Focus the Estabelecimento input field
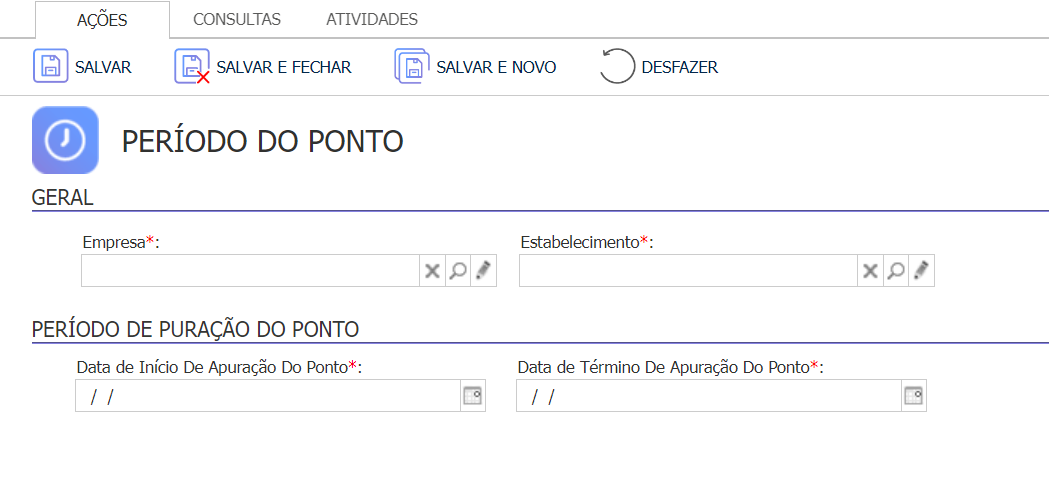 point(688,271)
